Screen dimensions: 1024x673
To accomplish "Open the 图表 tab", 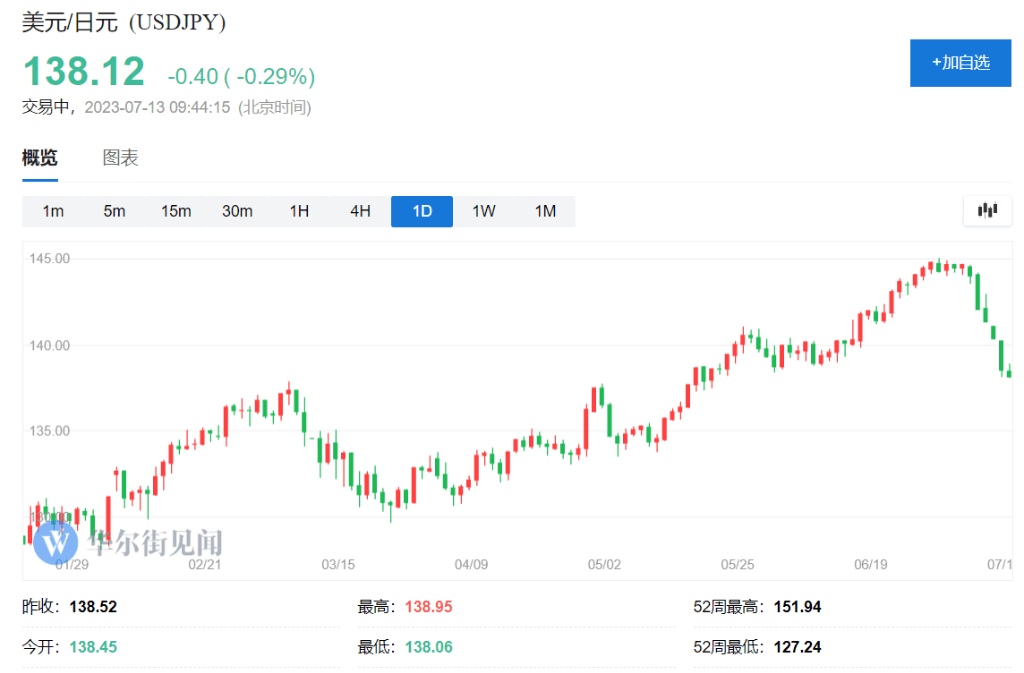I will (120, 158).
